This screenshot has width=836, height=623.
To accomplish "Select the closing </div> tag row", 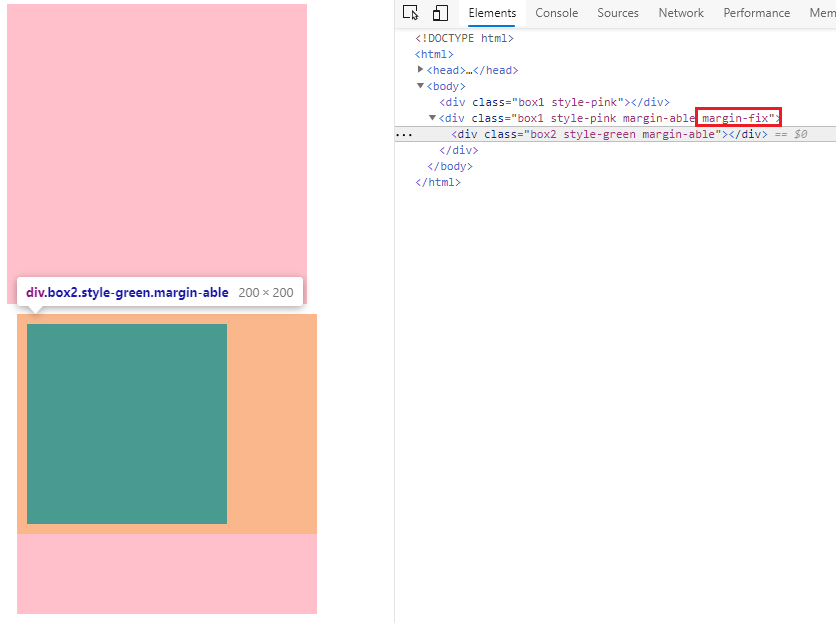I will (x=459, y=150).
